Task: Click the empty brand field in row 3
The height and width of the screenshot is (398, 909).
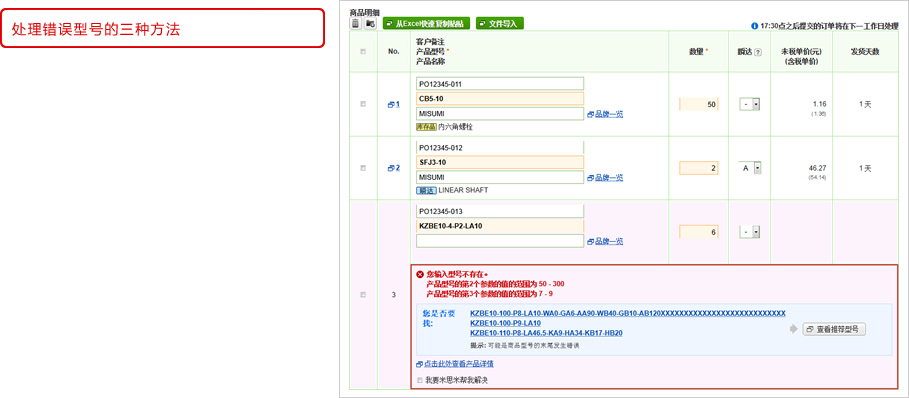Action: (500, 241)
